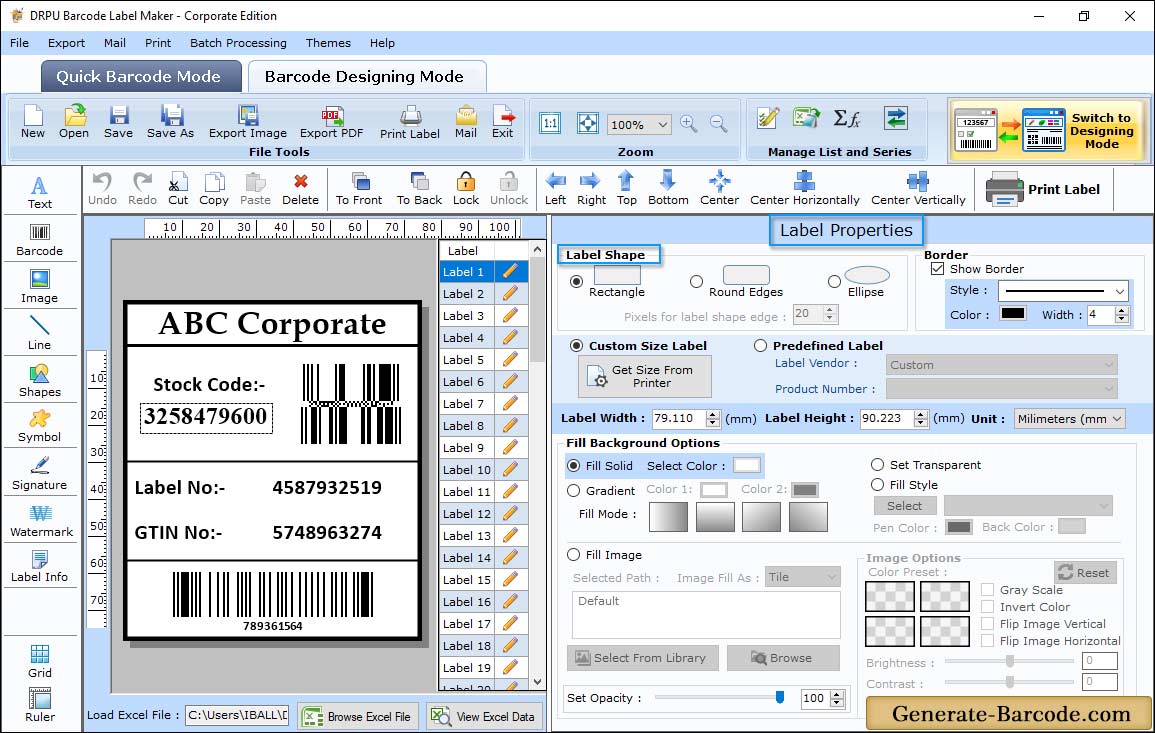Bring selected object To Front
Screen dimensions: 1155x733
[x=359, y=189]
